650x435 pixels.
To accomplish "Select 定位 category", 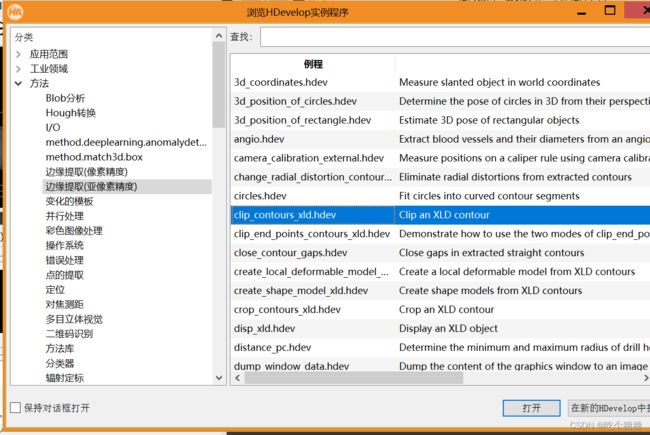I will [55, 290].
